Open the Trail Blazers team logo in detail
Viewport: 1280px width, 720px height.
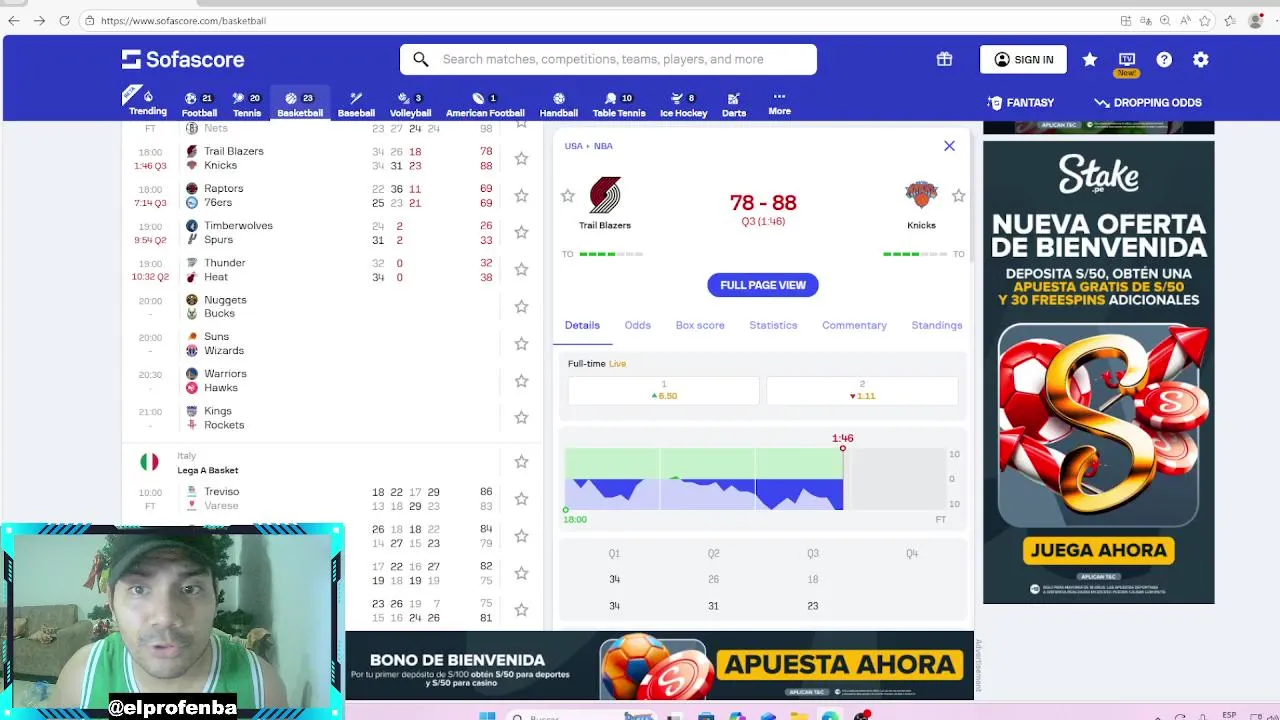click(605, 196)
